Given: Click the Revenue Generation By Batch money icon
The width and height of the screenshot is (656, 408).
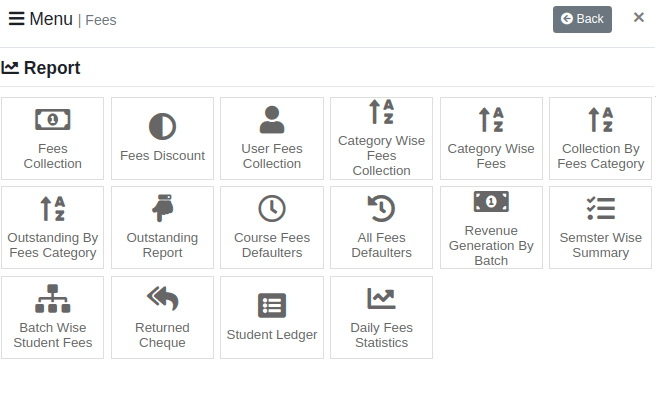Looking at the screenshot, I should [x=491, y=202].
